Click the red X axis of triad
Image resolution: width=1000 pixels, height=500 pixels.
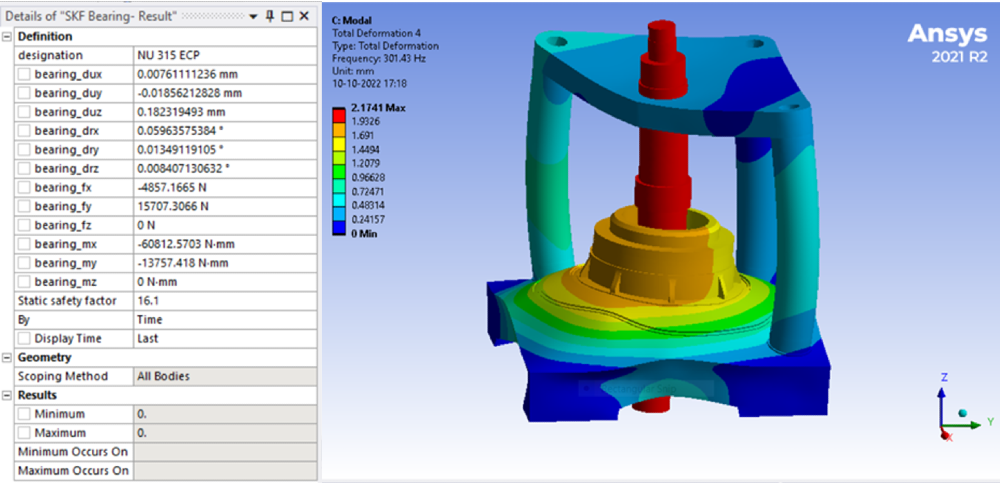click(x=946, y=436)
